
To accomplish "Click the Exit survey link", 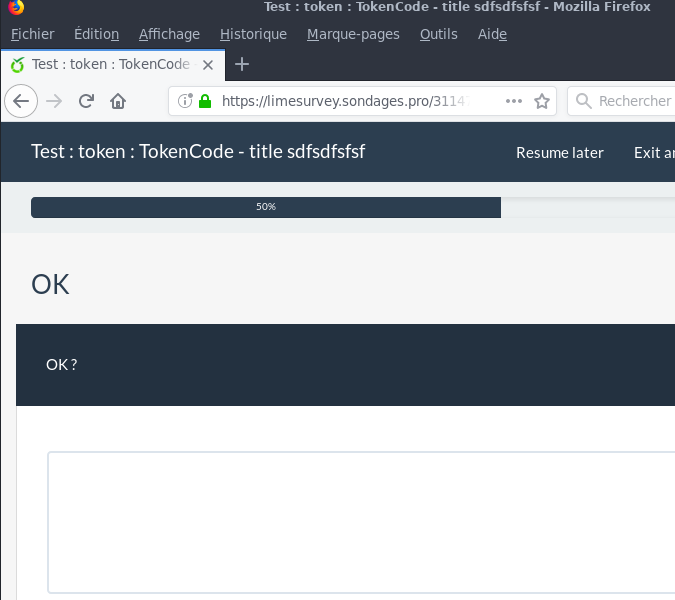I will tap(654, 153).
